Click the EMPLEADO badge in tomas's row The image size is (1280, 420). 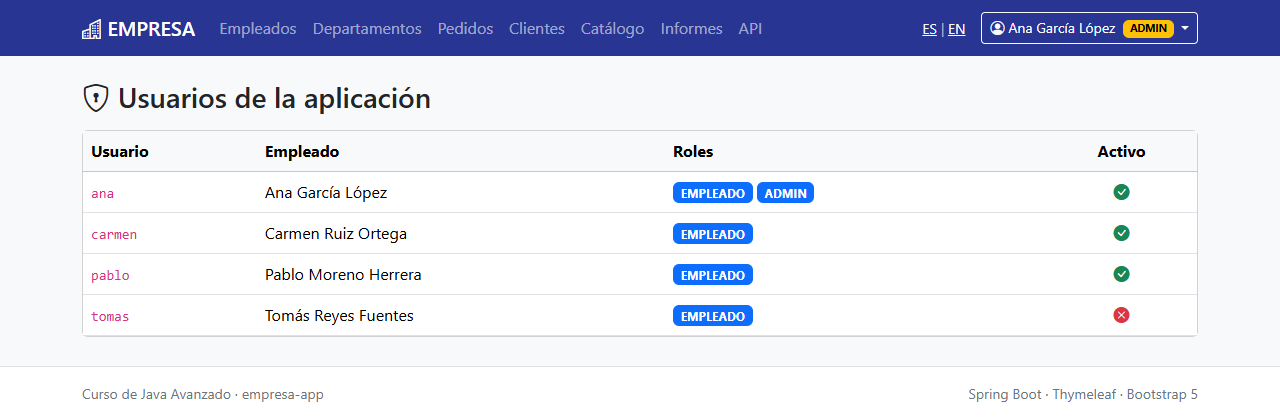point(713,316)
